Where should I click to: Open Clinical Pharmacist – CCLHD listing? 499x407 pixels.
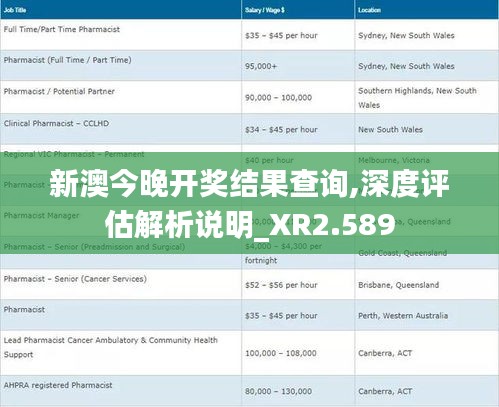pos(56,123)
